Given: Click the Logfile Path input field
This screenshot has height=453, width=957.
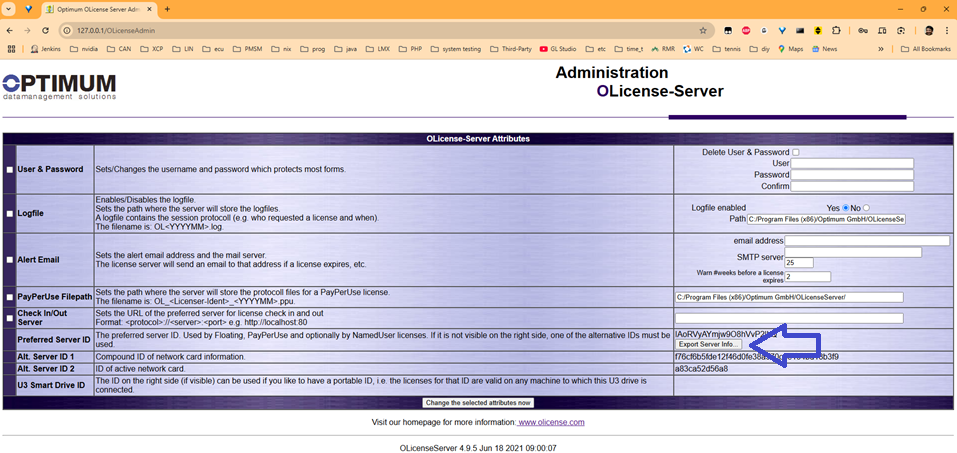Looking at the screenshot, I should point(826,219).
